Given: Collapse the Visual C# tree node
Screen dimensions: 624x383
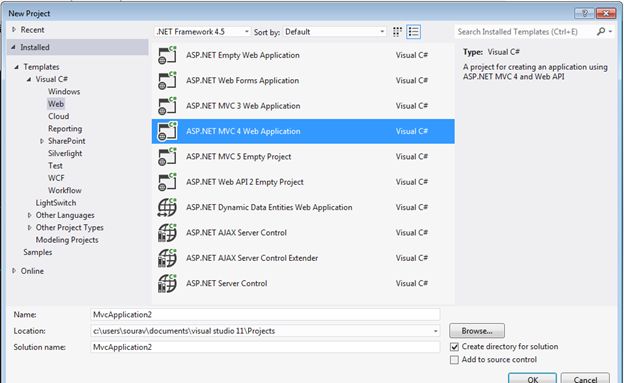Looking at the screenshot, I should pyautogui.click(x=29, y=79).
